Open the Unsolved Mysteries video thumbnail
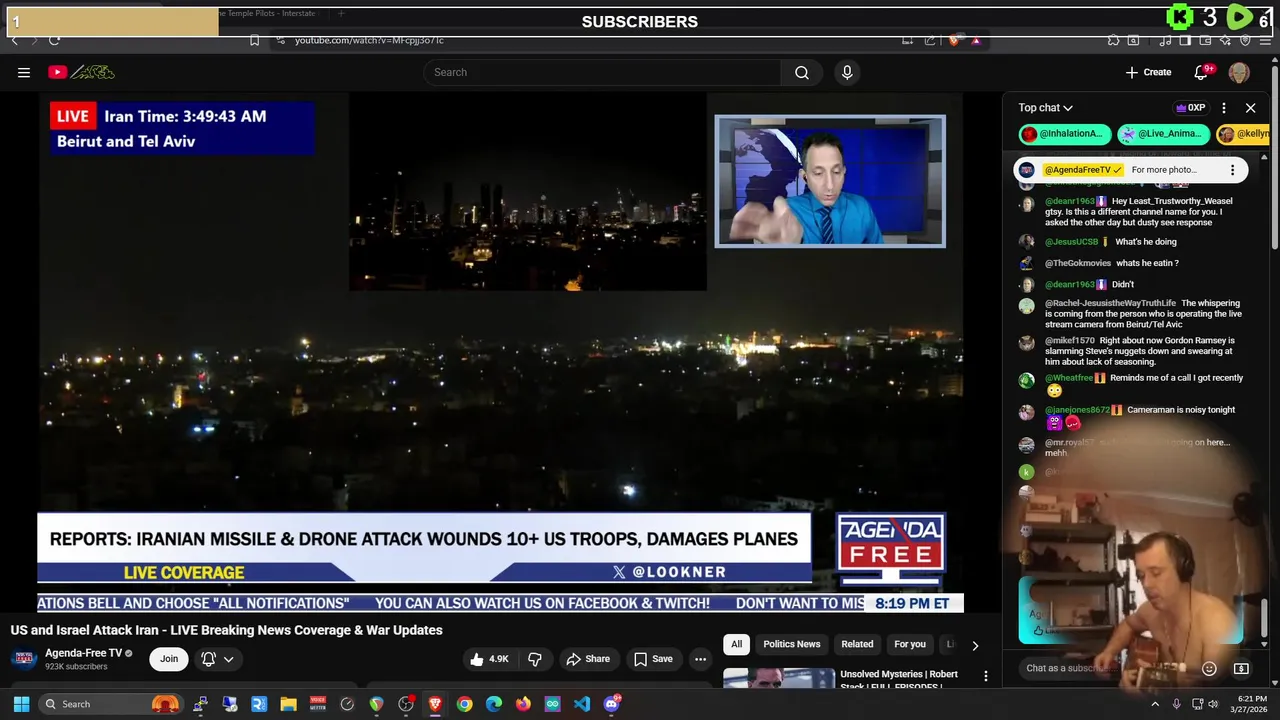Viewport: 1280px width, 720px height. 779,677
